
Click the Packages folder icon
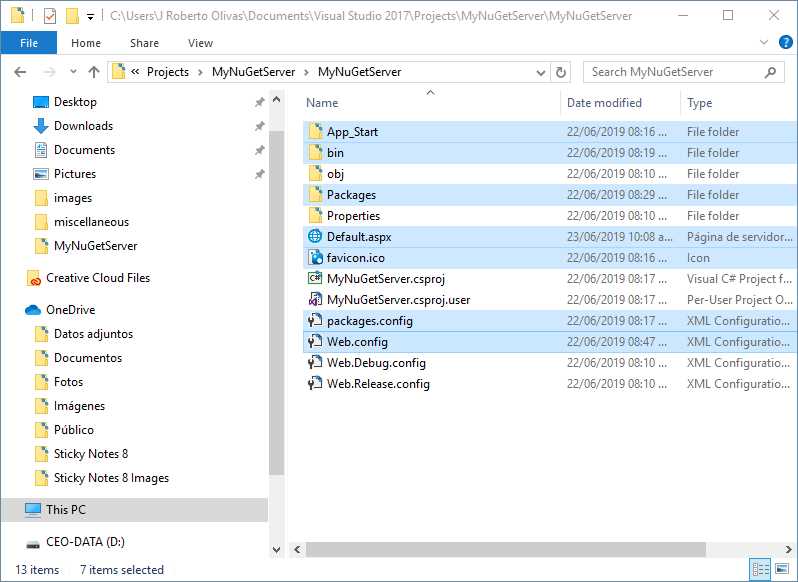[x=315, y=194]
